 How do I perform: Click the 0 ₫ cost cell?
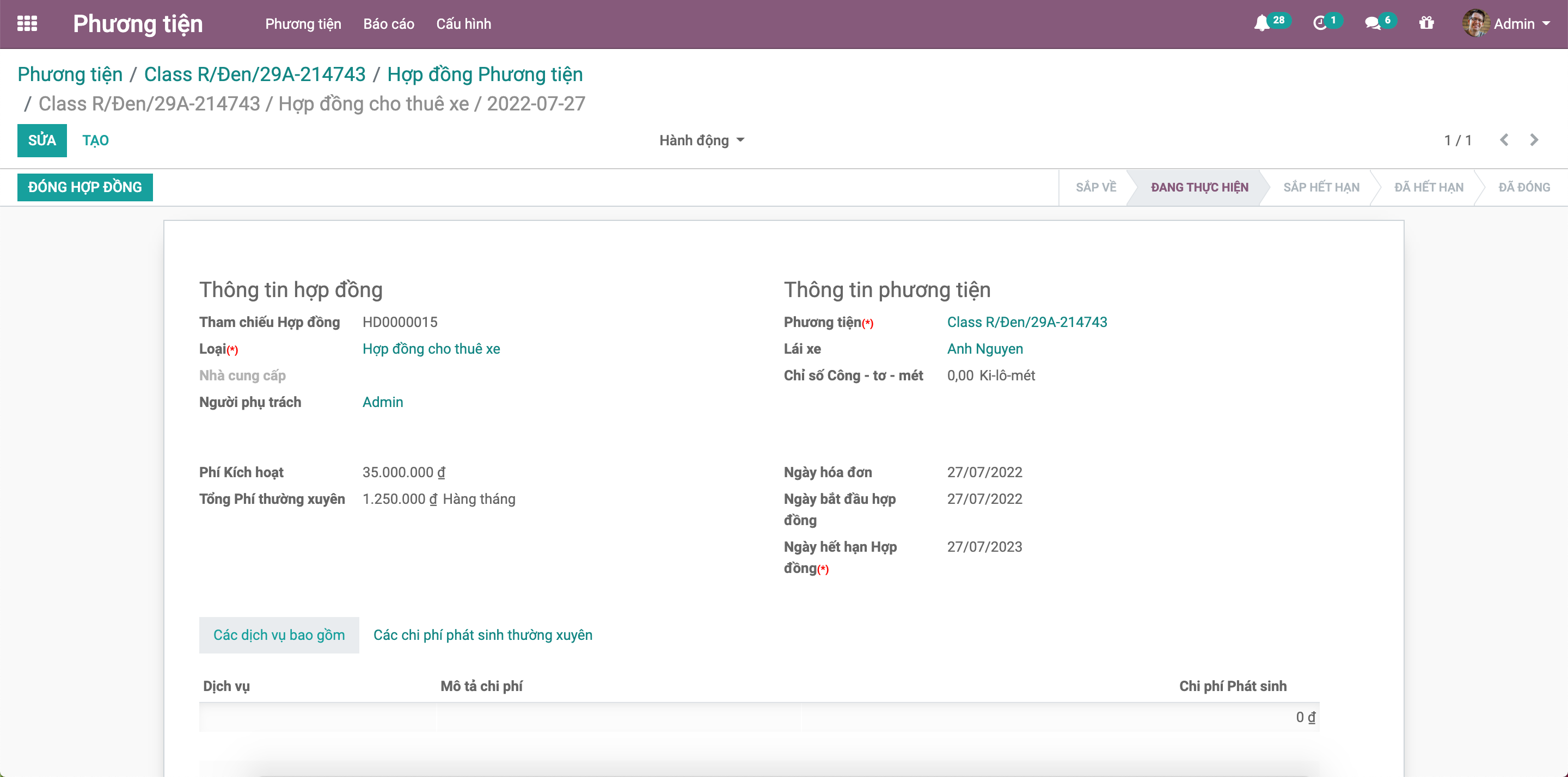coord(1306,717)
